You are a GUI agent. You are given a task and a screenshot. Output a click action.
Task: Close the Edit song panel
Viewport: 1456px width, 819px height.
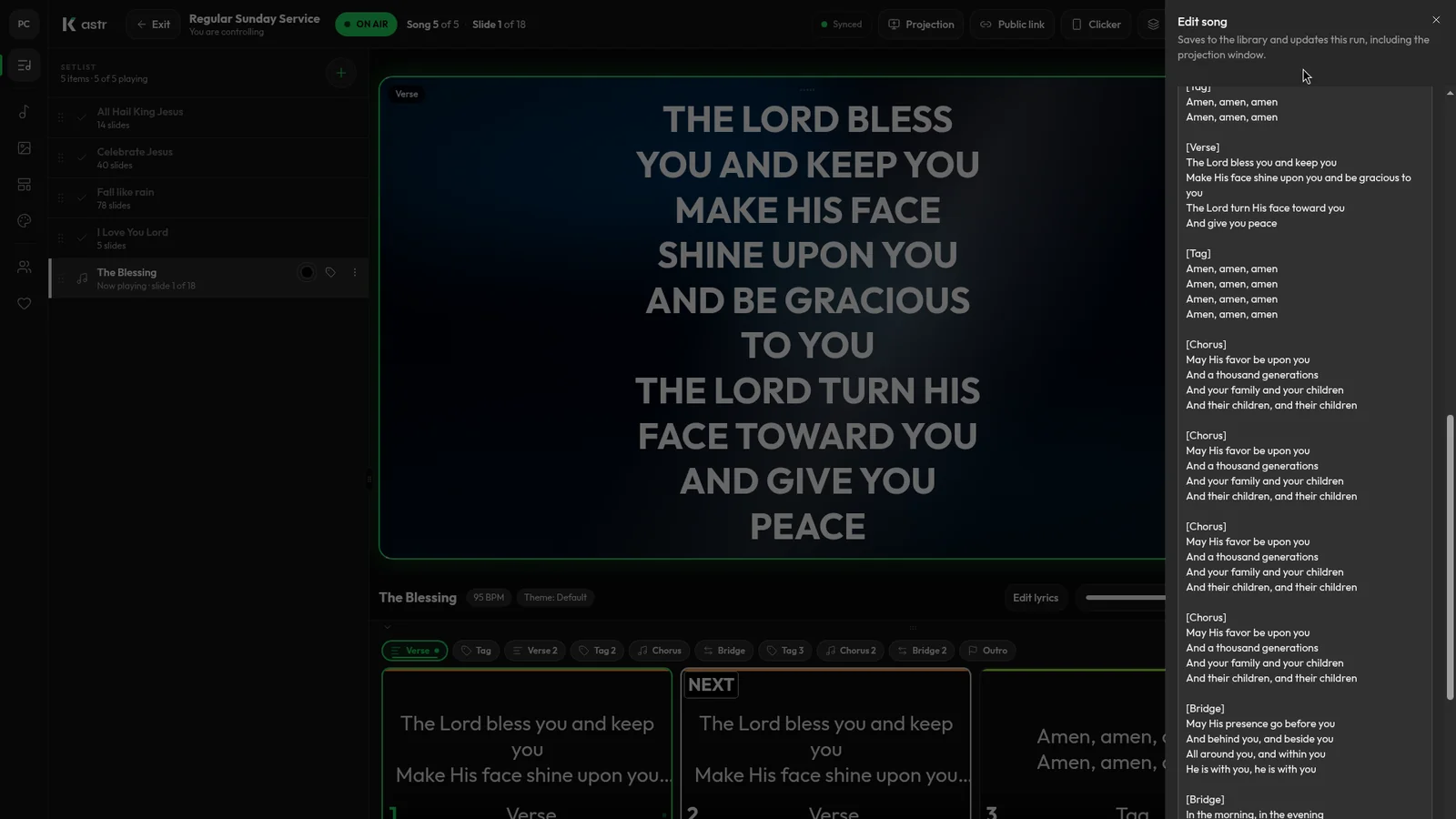tap(1436, 20)
